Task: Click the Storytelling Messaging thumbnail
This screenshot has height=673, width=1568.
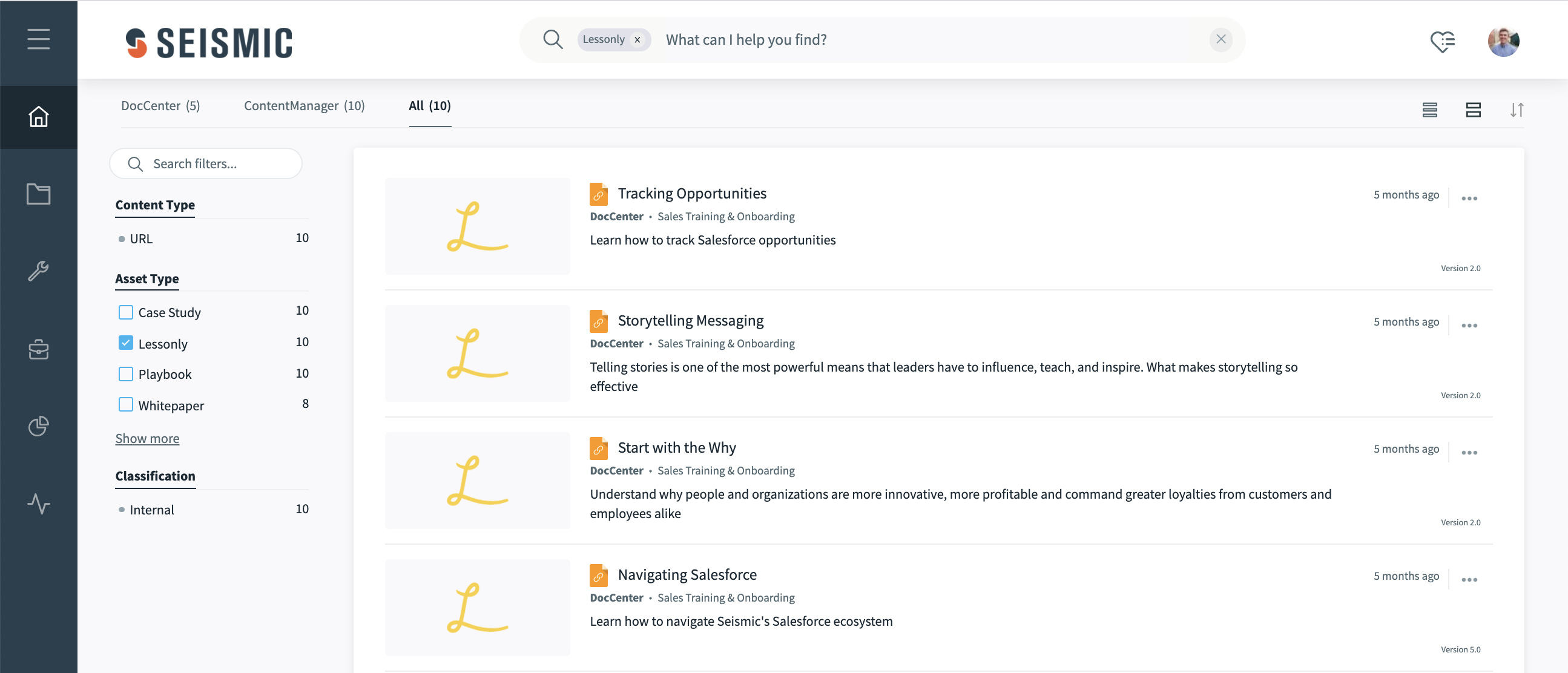Action: pos(477,353)
